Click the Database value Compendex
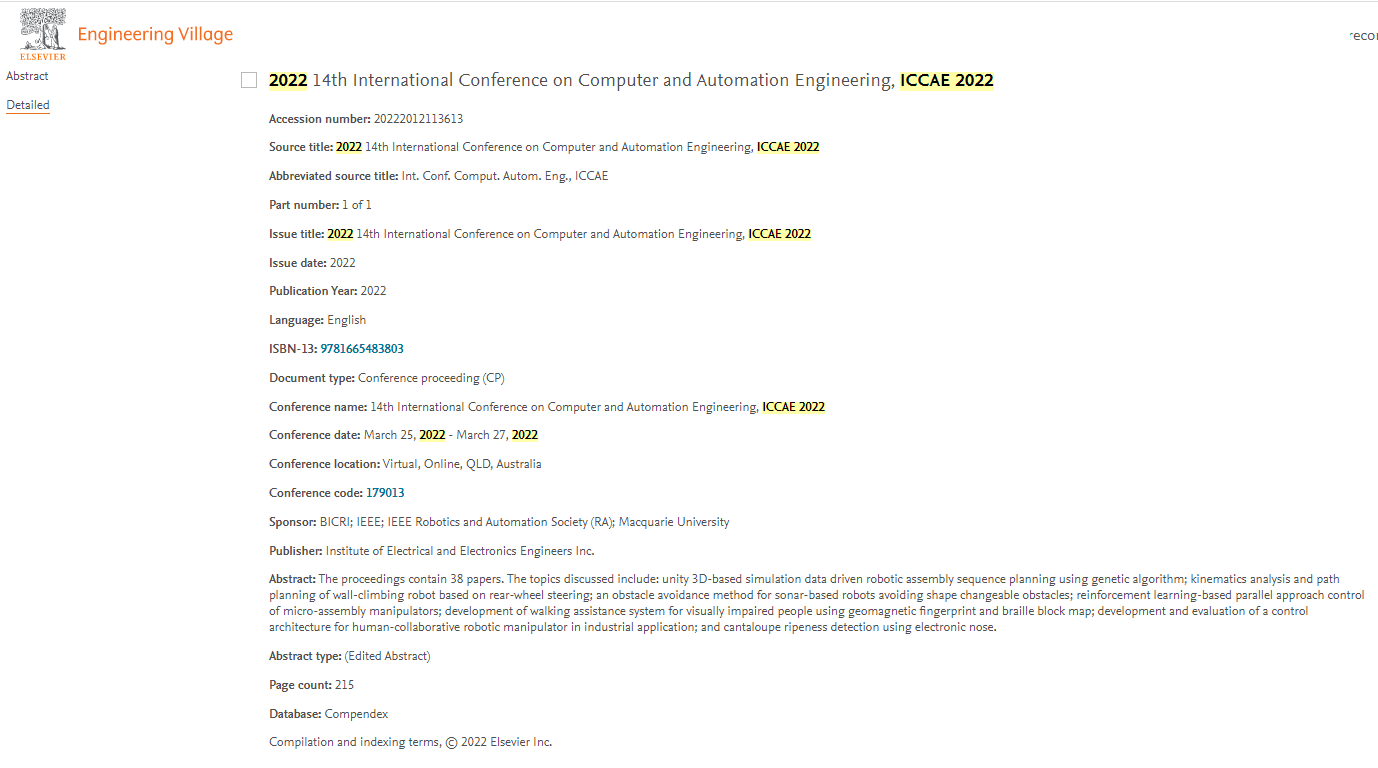This screenshot has height=768, width=1378. tap(356, 714)
